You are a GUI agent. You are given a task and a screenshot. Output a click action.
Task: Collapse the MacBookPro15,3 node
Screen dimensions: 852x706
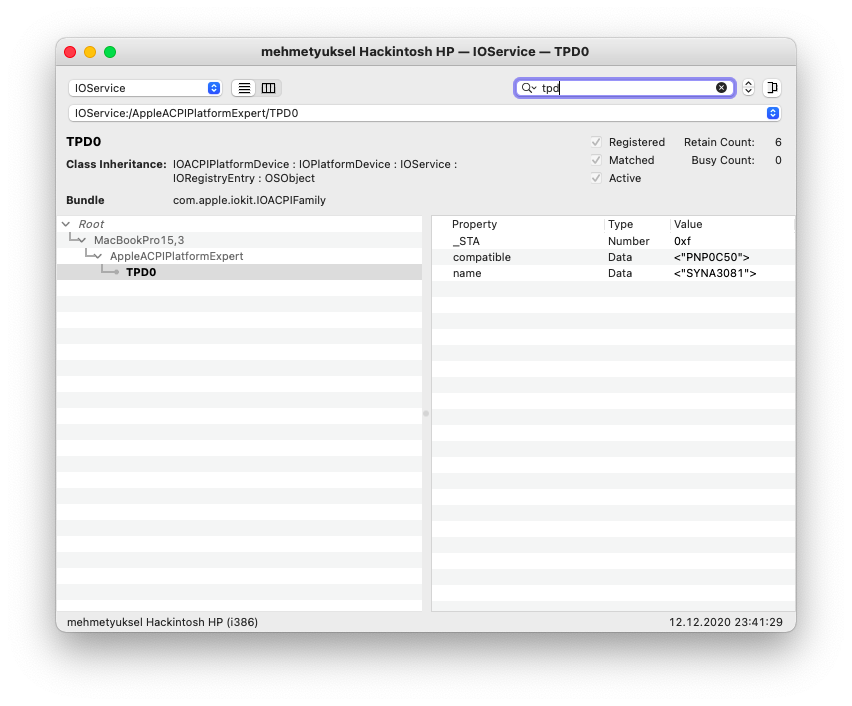(82, 241)
